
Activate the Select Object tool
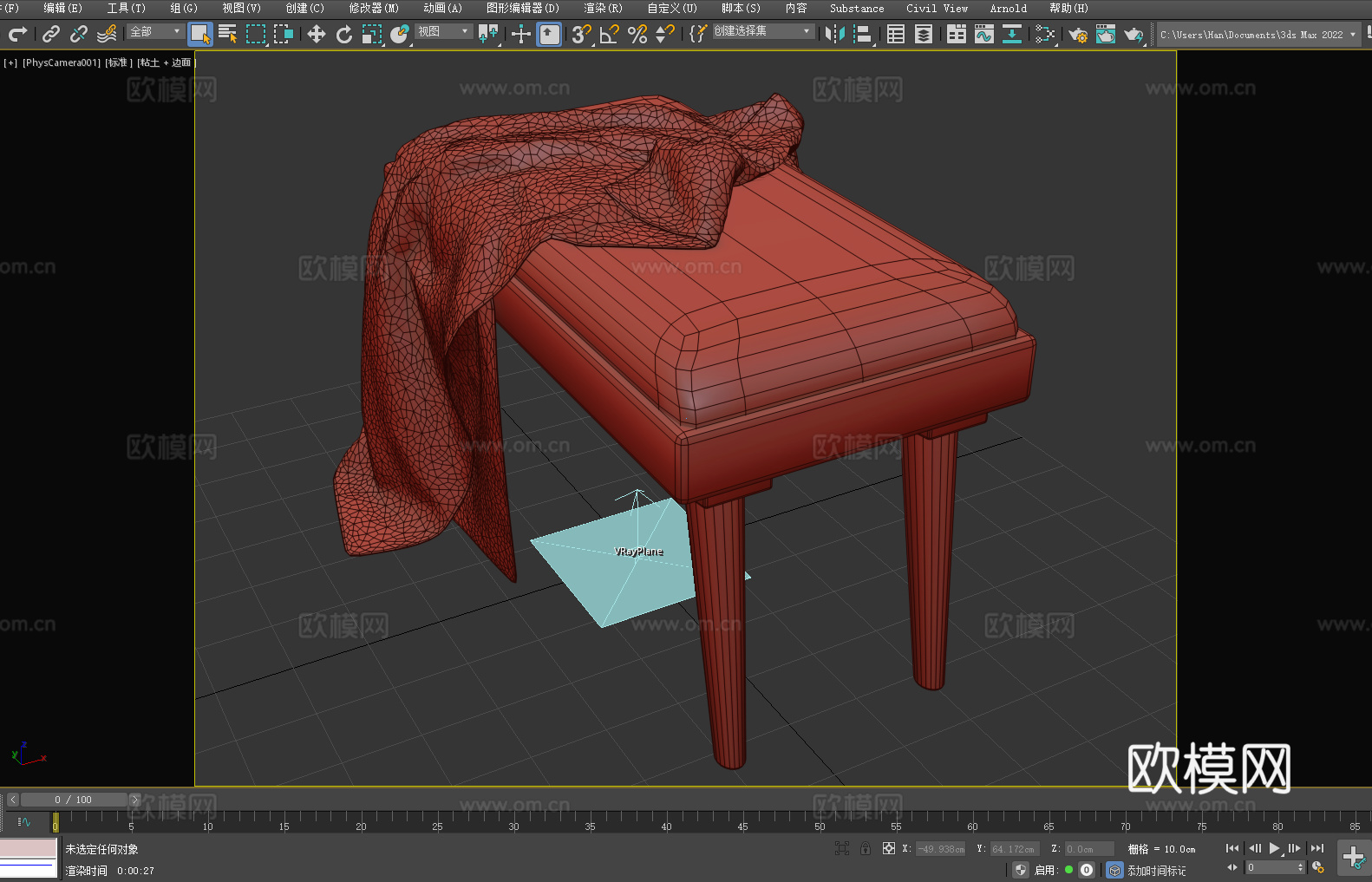(200, 34)
